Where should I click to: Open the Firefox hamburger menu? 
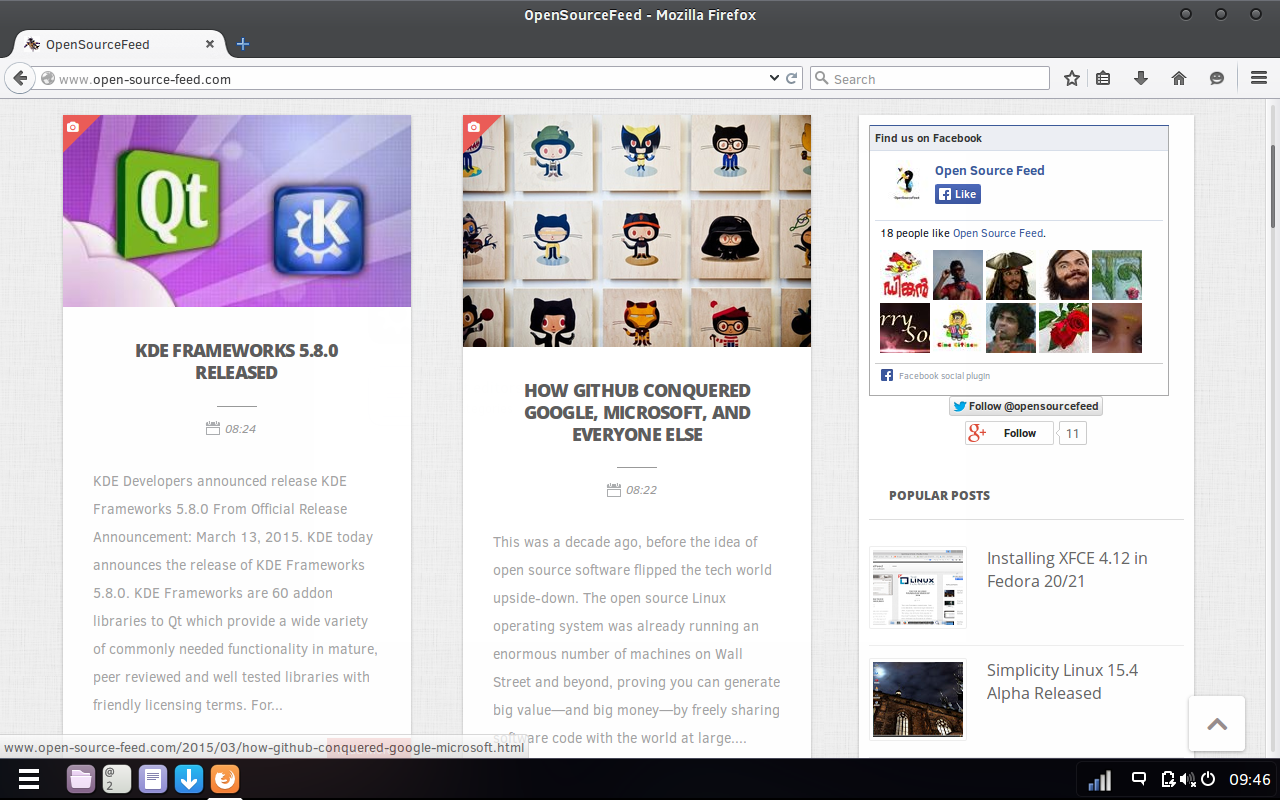pos(1259,78)
